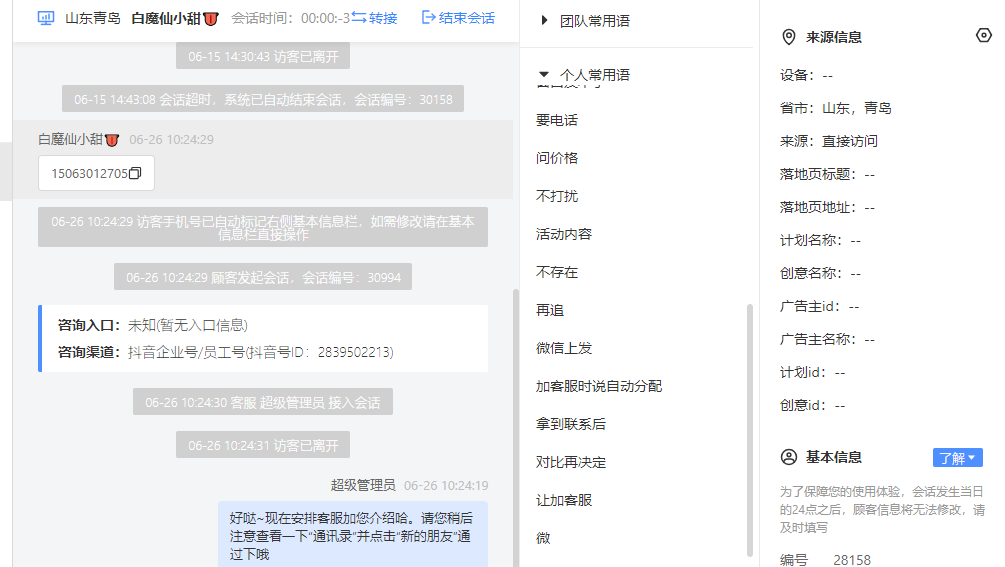Click the 06-26 10:24:31 访客已离开 notice
This screenshot has height=567, width=1005.
[x=263, y=445]
